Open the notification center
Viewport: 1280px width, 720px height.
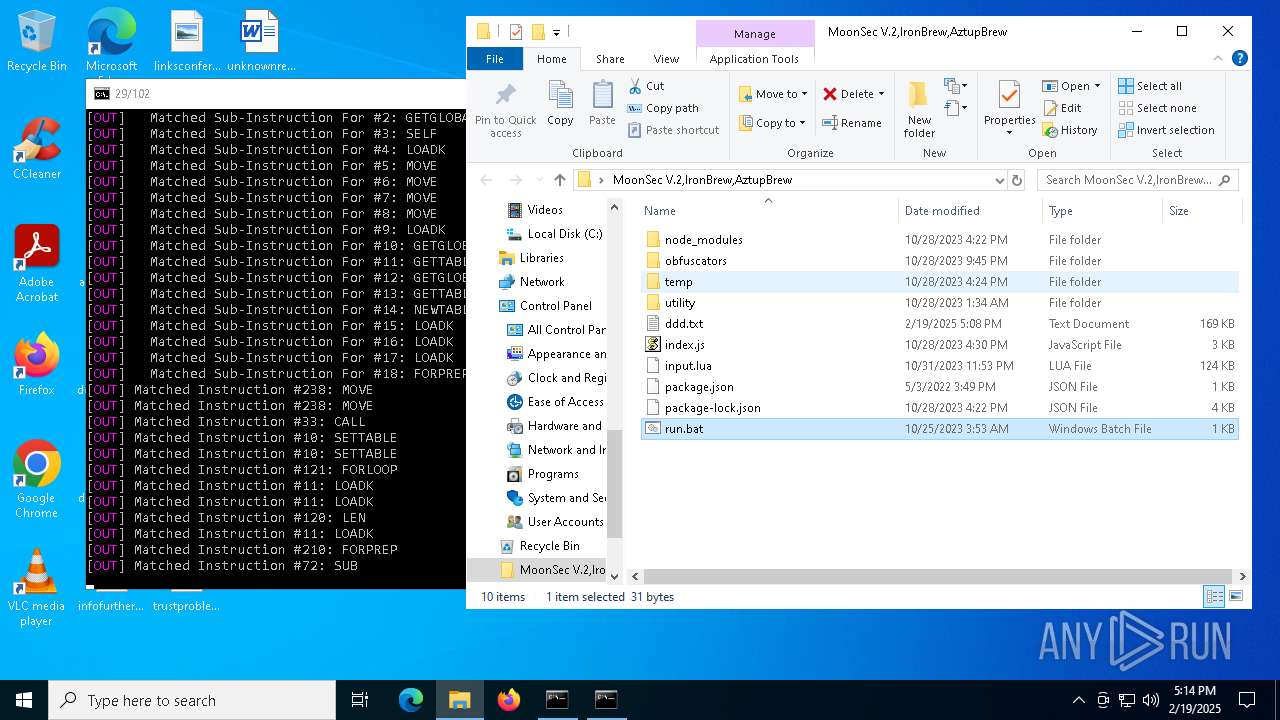[1247, 700]
